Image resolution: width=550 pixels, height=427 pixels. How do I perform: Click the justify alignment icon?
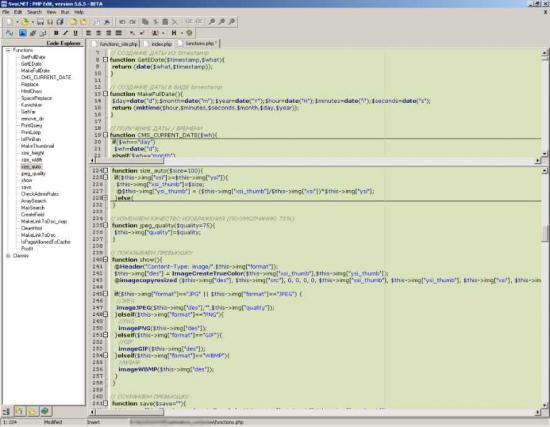click(x=119, y=33)
